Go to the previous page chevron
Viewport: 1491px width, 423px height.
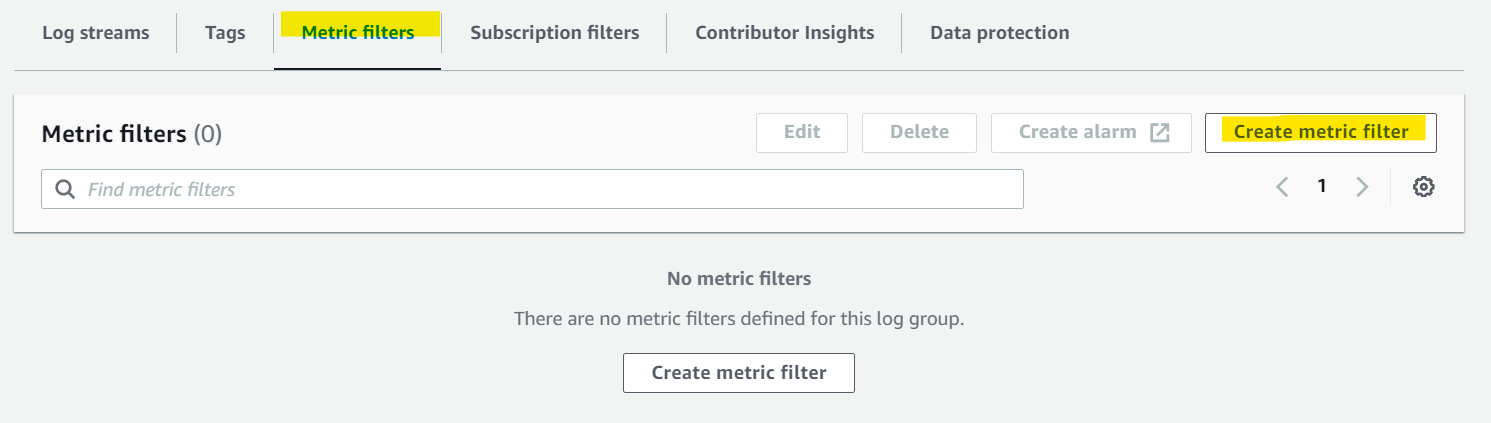(x=1282, y=187)
